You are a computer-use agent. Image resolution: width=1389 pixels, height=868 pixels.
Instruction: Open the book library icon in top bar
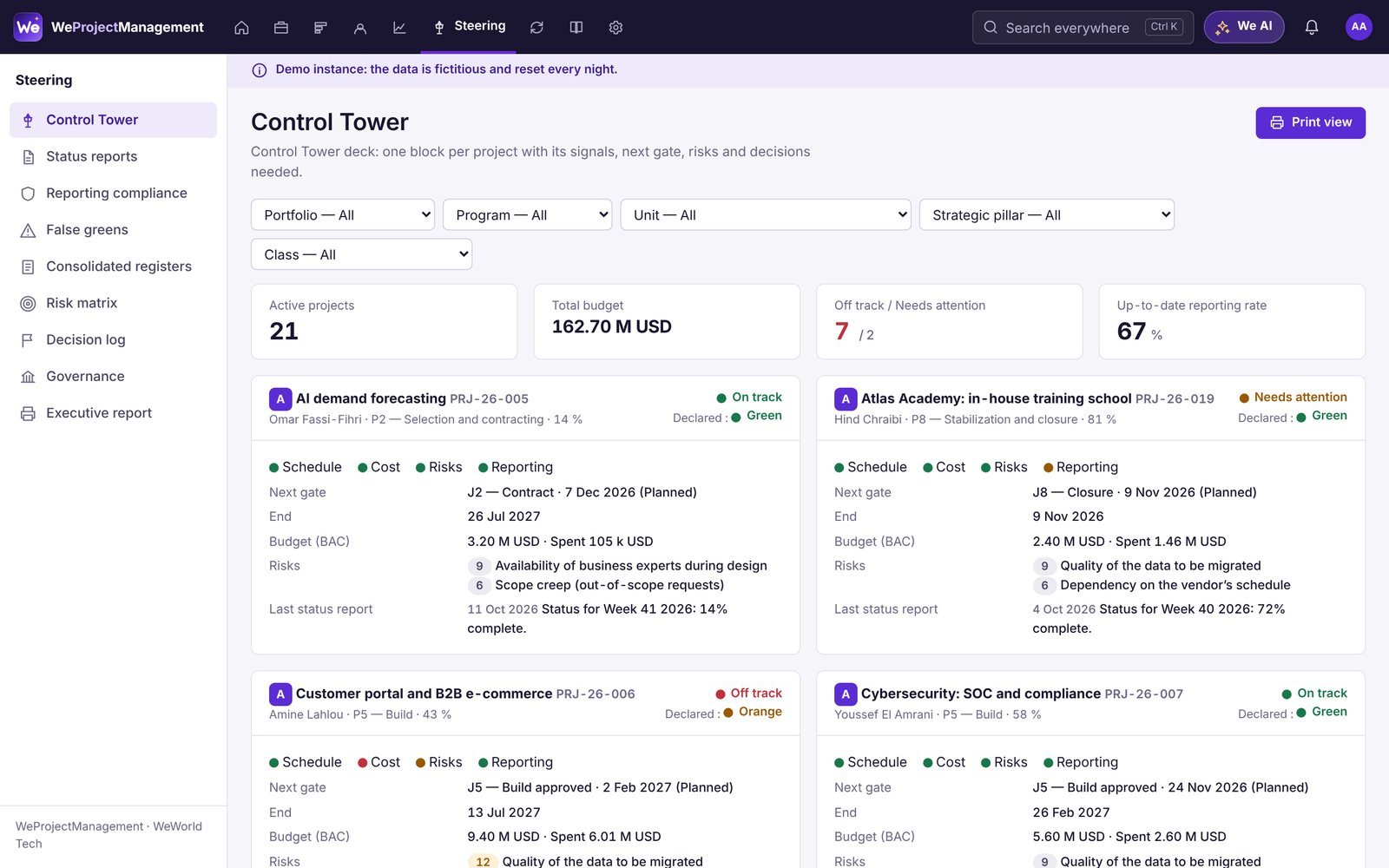(x=576, y=28)
